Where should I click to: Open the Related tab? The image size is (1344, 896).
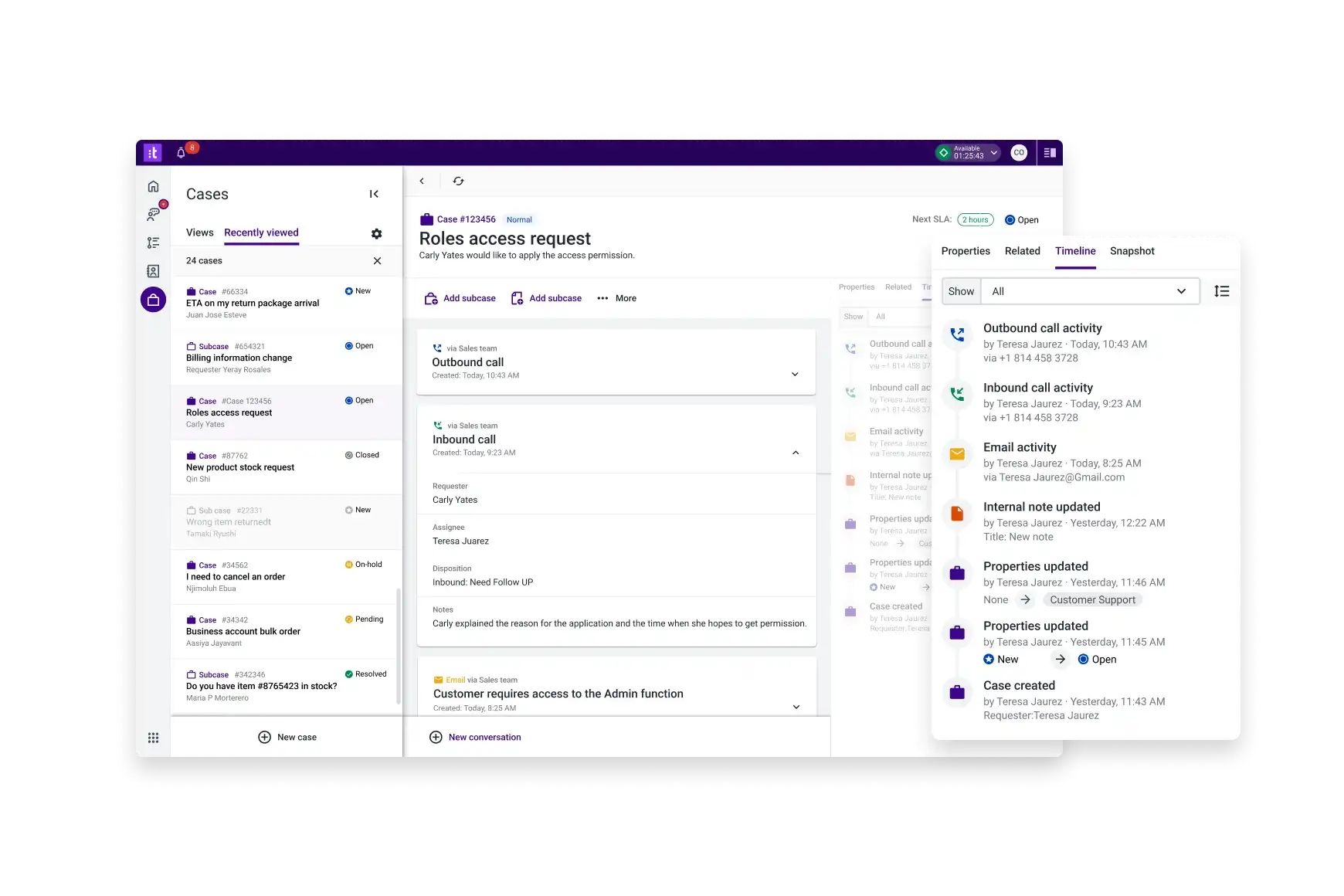(x=1022, y=251)
